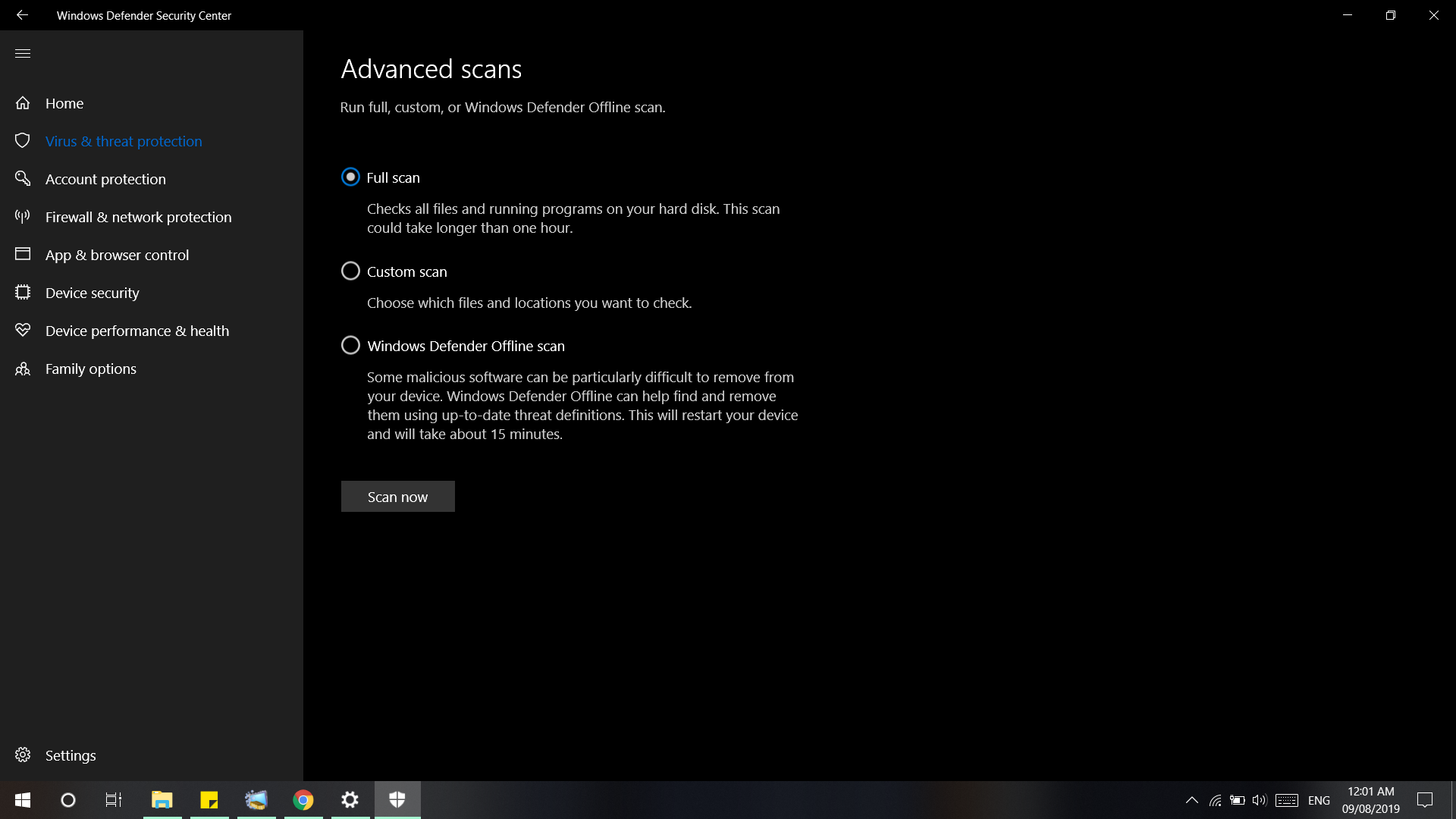Open Sticky Notes from taskbar
The width and height of the screenshot is (1456, 819).
click(209, 800)
